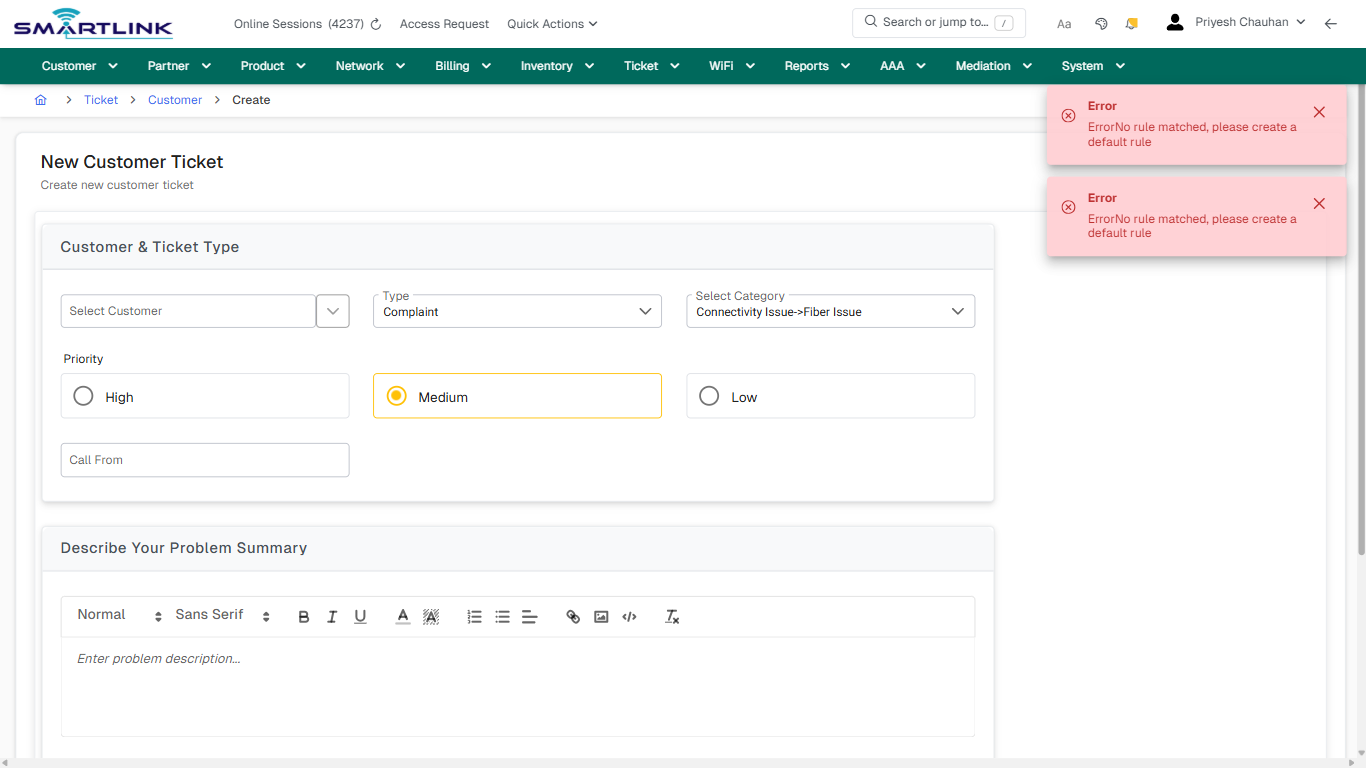This screenshot has height=768, width=1366.
Task: Insert a hyperlink in the problem description
Action: pos(573,616)
